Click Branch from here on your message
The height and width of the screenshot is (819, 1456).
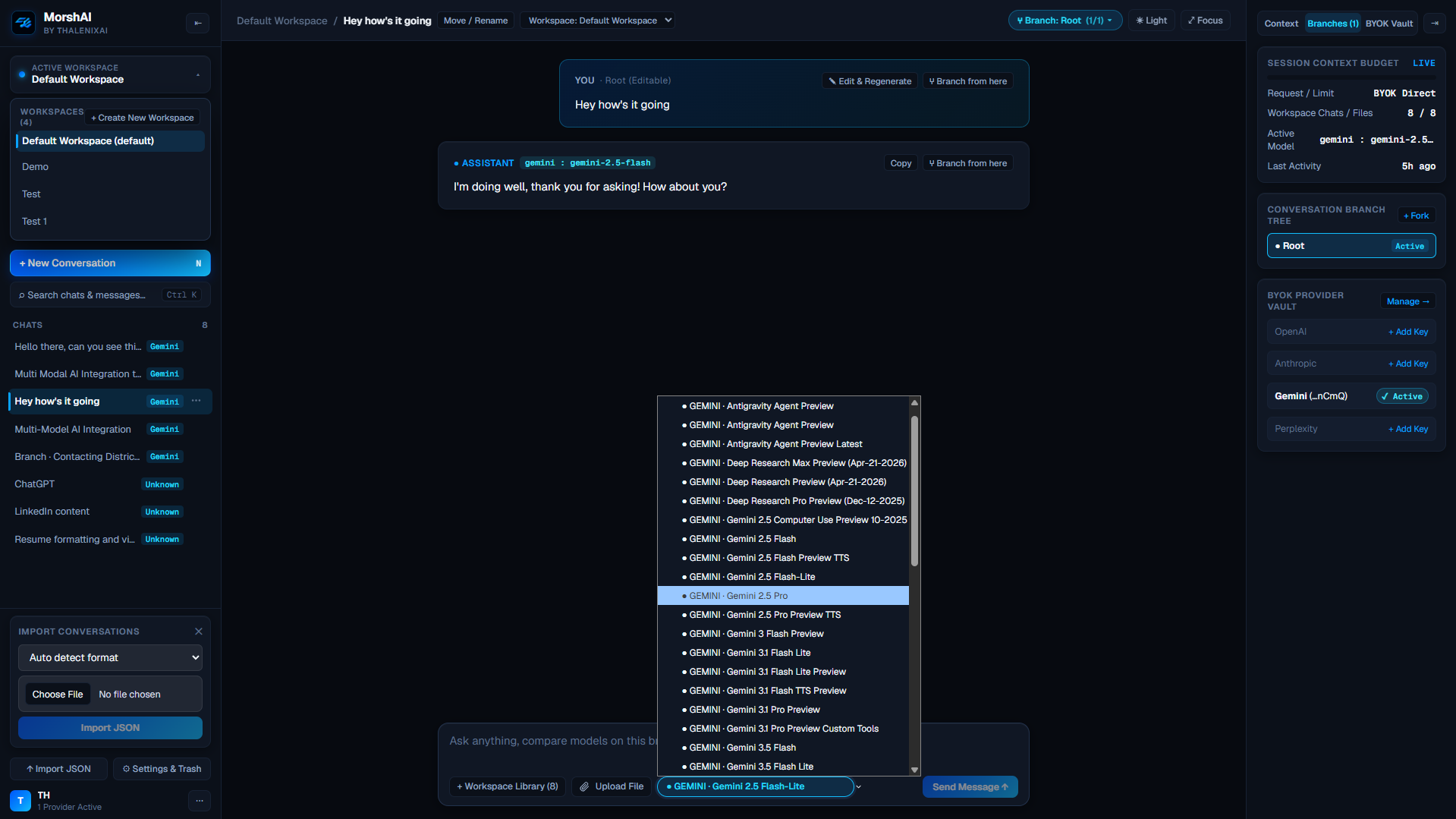click(967, 81)
